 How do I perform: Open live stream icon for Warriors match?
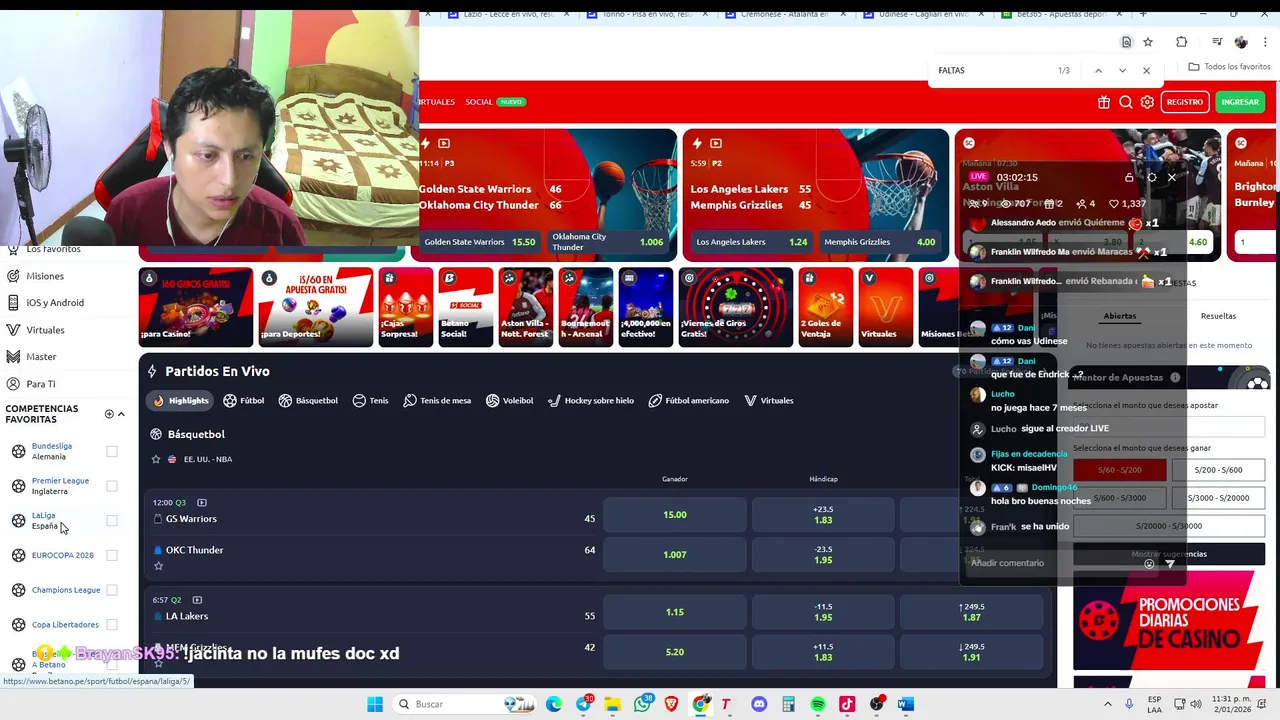pyautogui.click(x=202, y=503)
